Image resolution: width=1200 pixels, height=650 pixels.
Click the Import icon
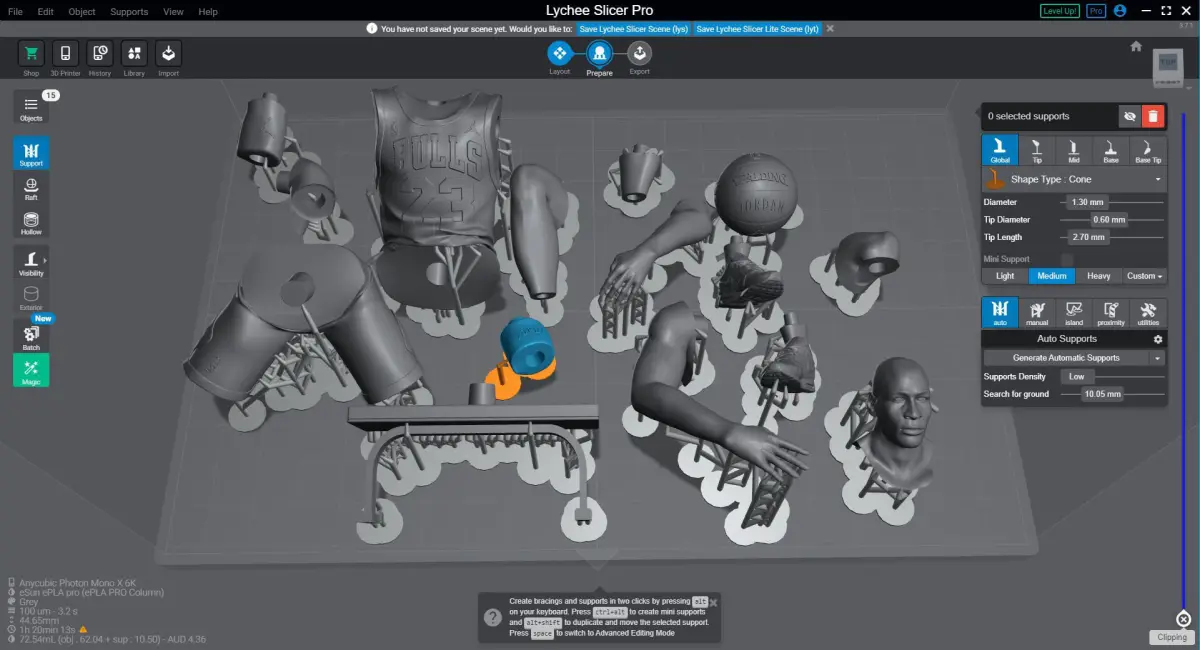(x=168, y=54)
